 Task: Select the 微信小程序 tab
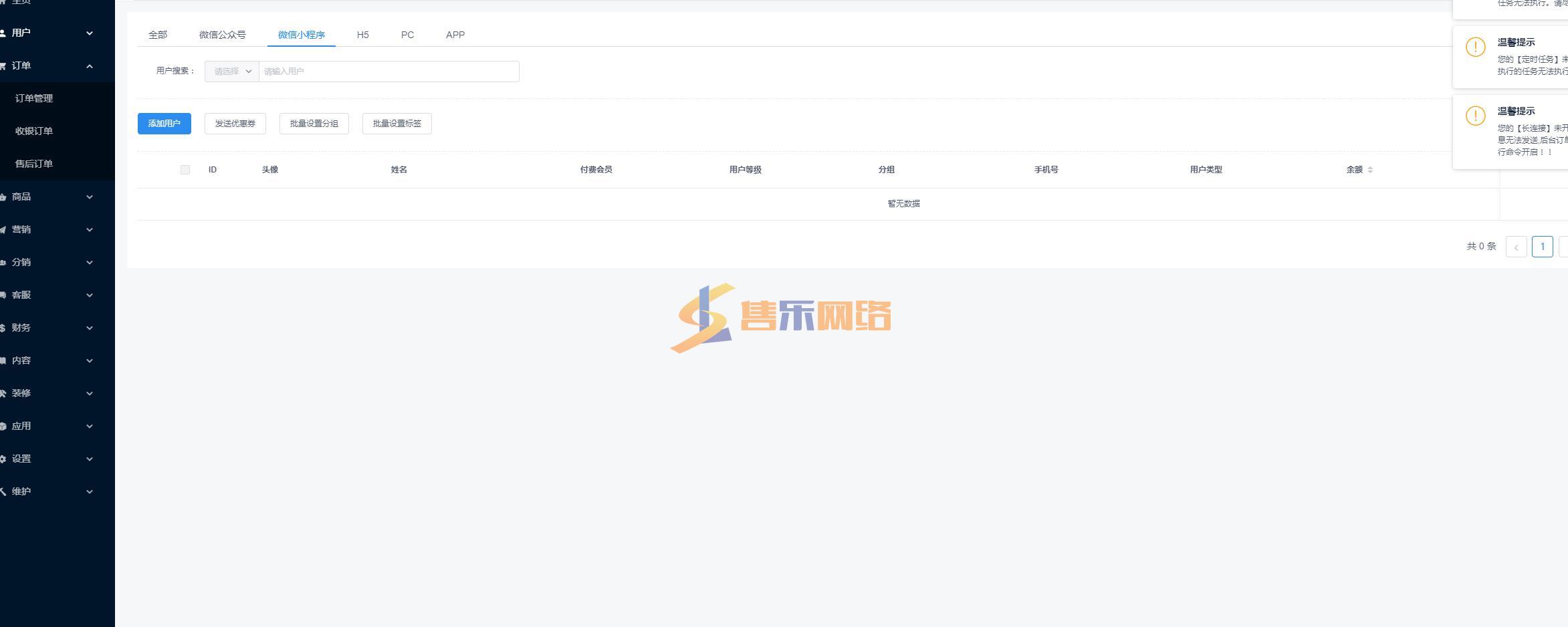302,35
